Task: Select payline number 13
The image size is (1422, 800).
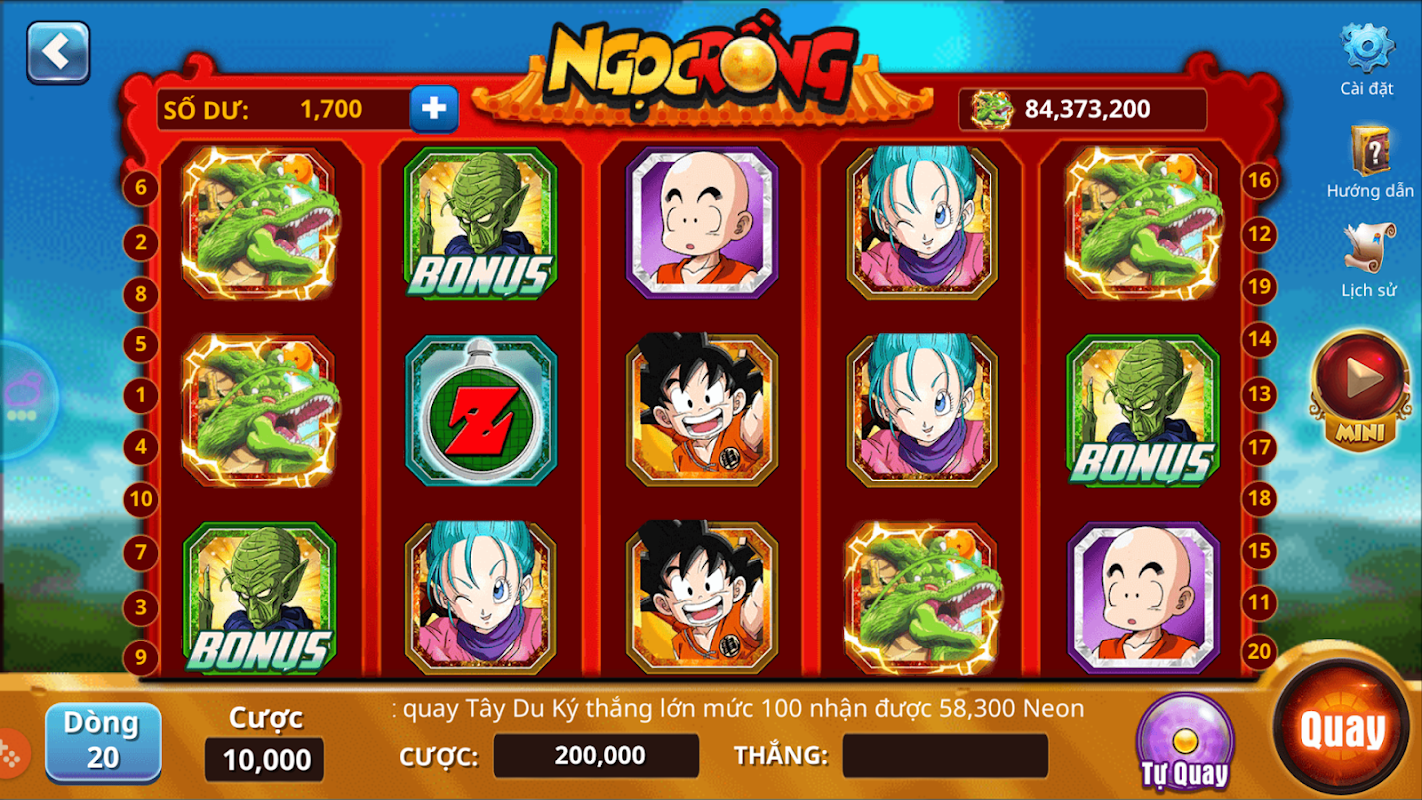Action: 1260,393
